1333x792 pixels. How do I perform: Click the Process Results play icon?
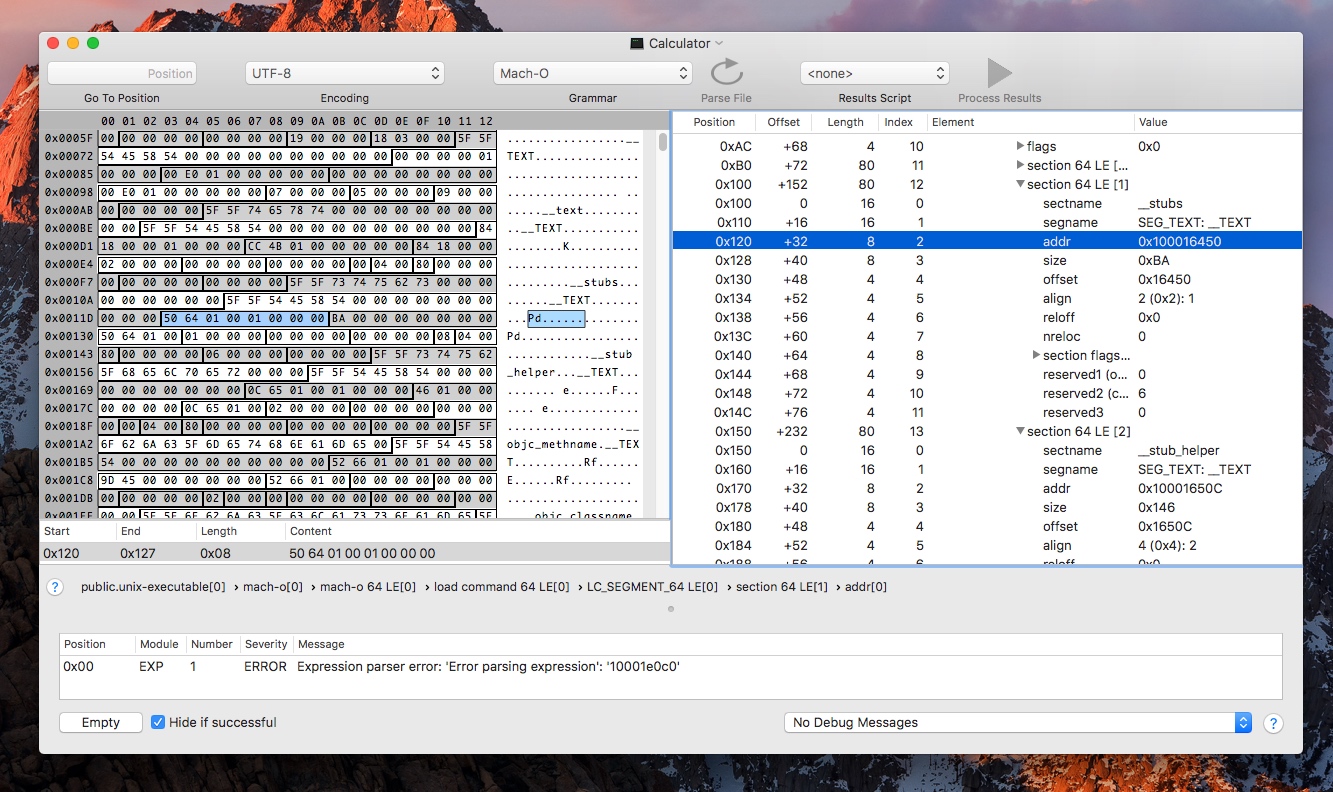pos(999,73)
